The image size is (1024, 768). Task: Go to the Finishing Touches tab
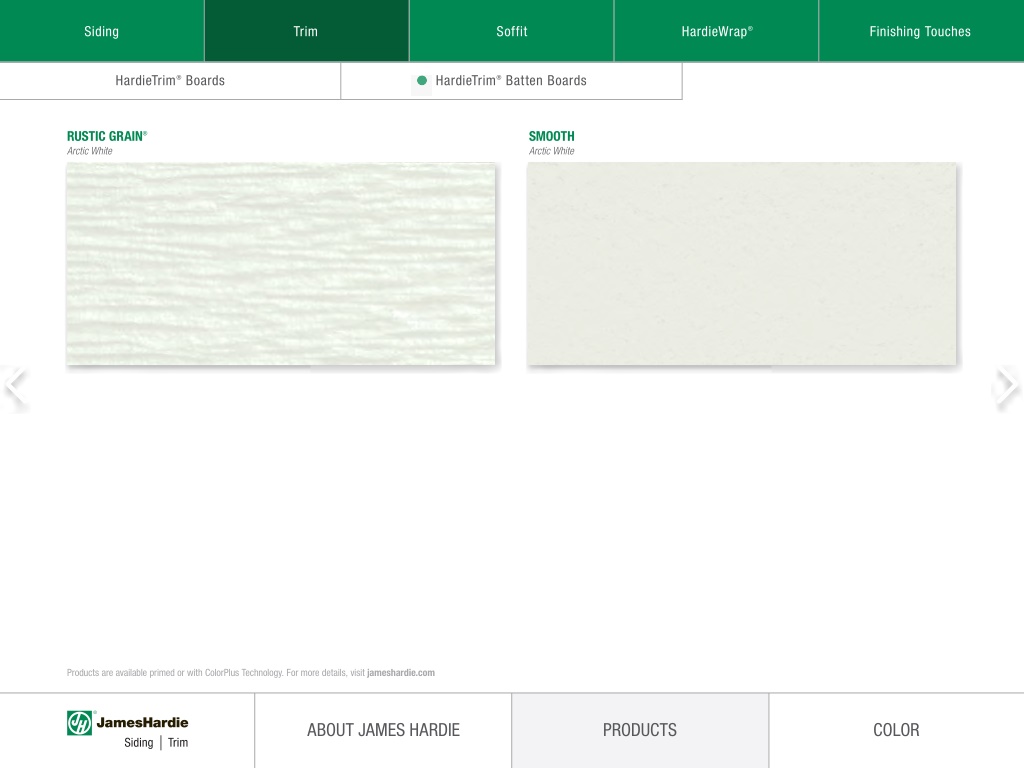coord(921,31)
